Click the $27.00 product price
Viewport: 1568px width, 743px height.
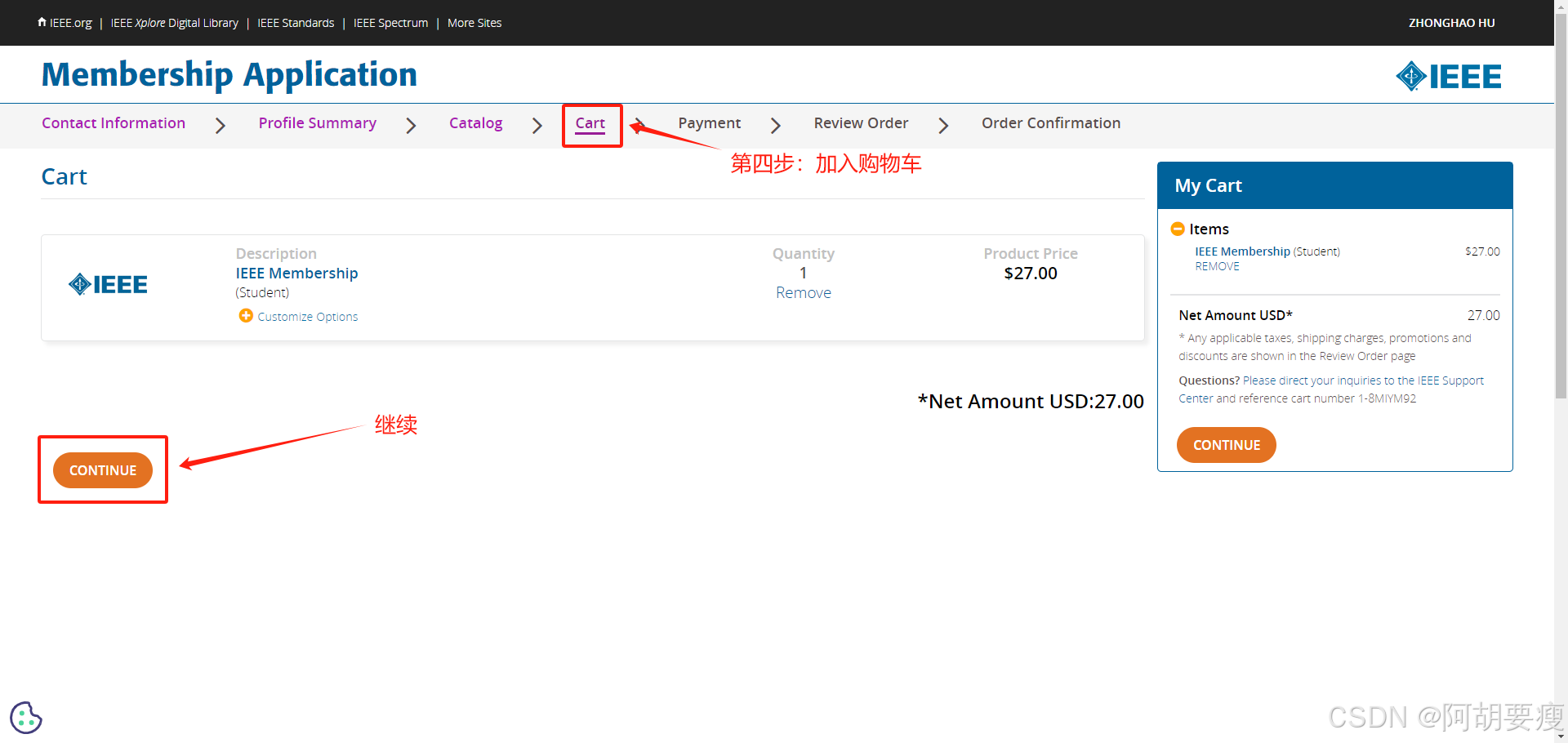(x=1030, y=274)
